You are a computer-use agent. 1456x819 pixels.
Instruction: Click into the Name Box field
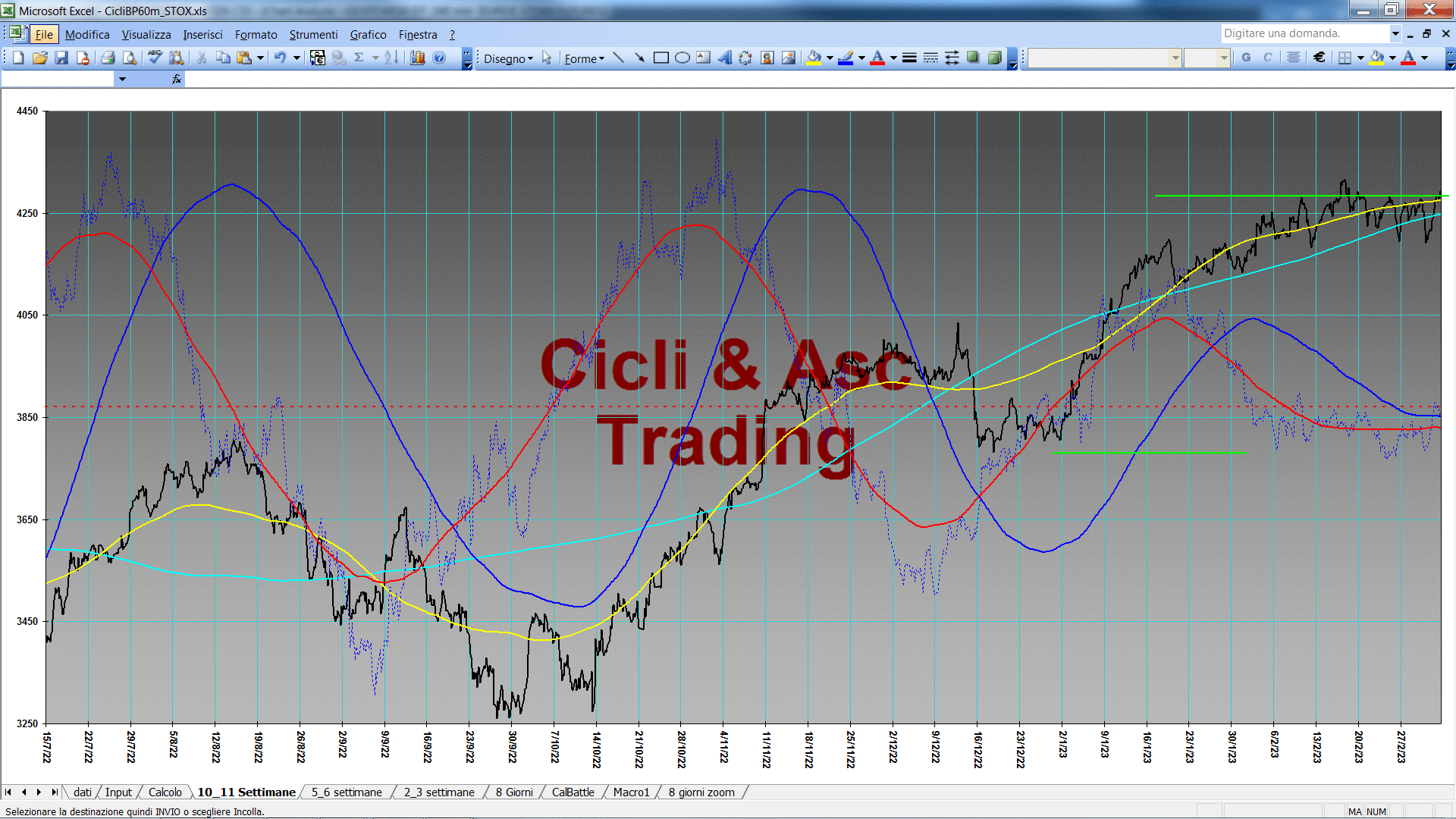58,79
